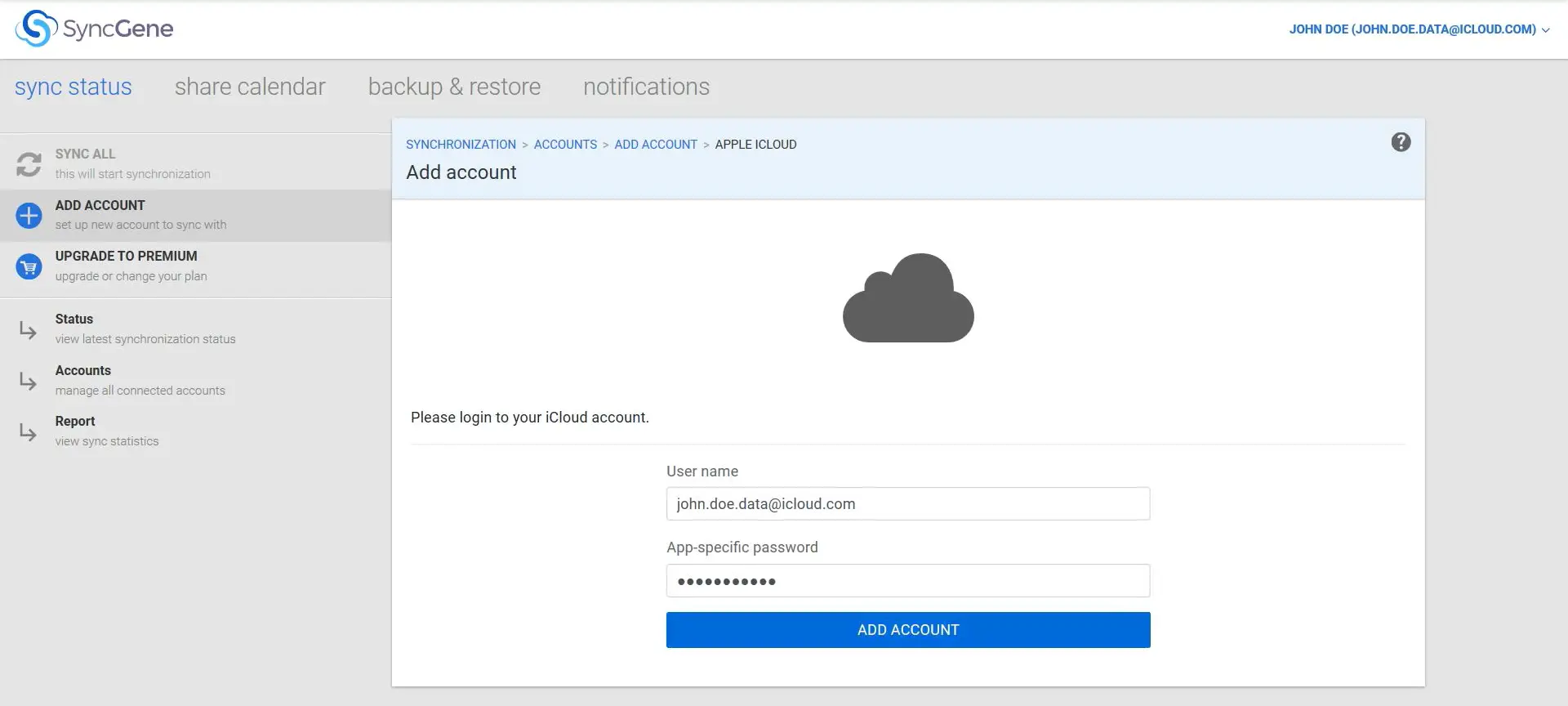Open the help question mark icon
Screen dimensions: 1568x706
pos(1401,142)
